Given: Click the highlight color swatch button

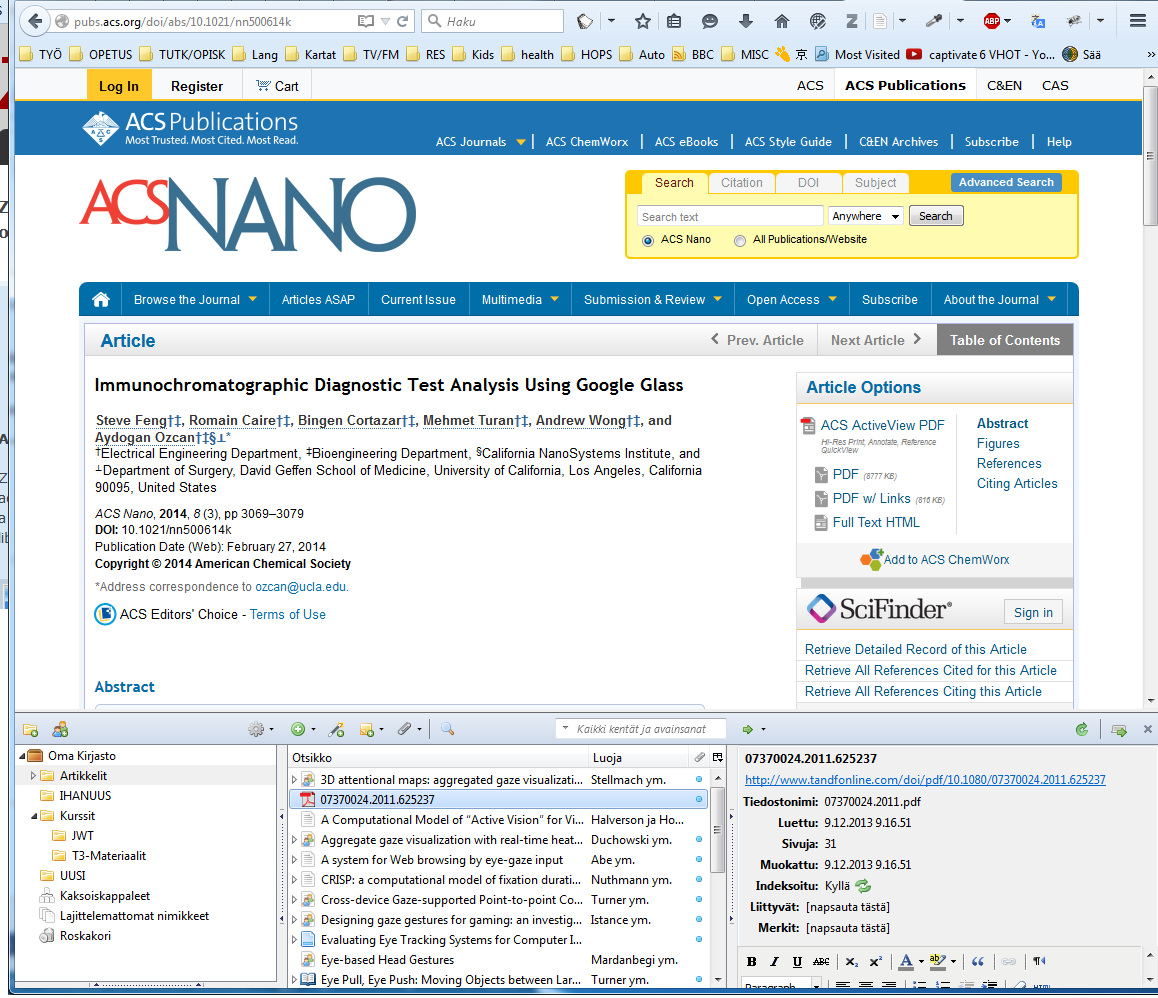Looking at the screenshot, I should tap(937, 961).
